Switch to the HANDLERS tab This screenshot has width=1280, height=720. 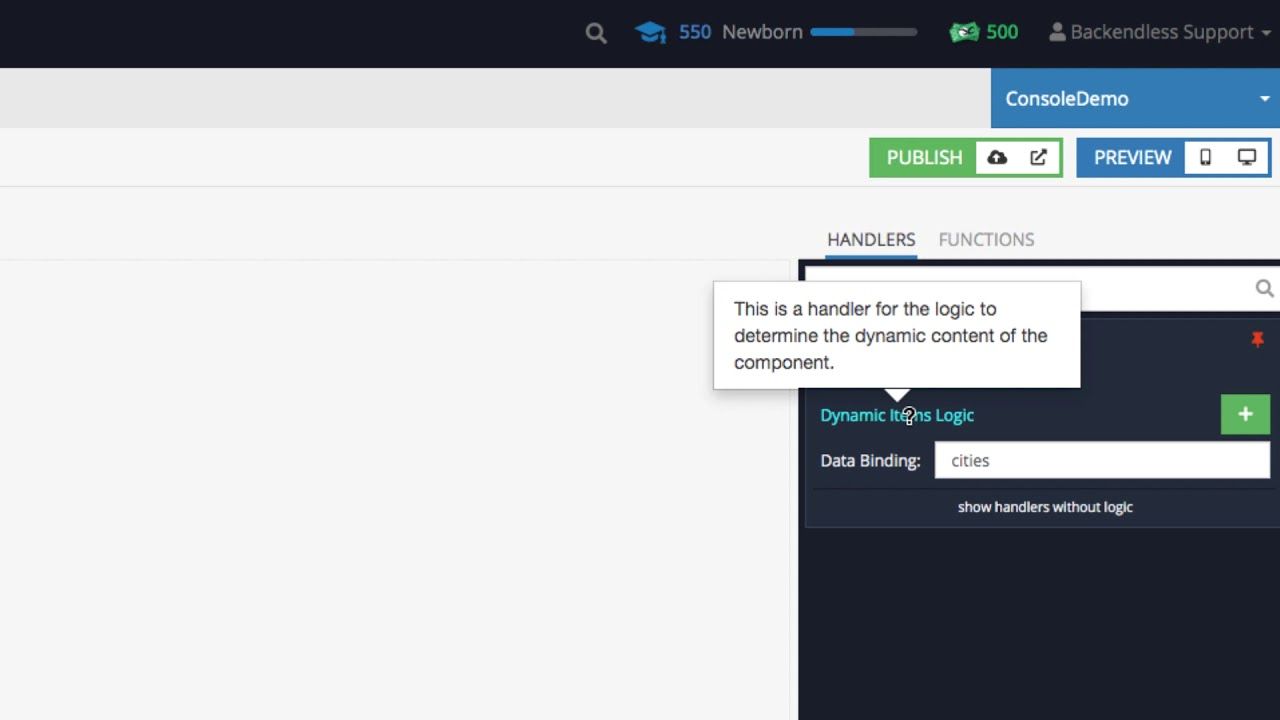871,240
